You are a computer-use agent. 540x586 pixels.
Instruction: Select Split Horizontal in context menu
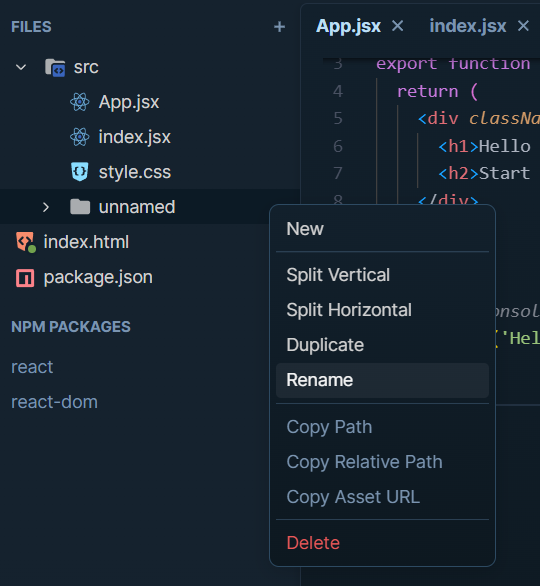click(x=382, y=310)
